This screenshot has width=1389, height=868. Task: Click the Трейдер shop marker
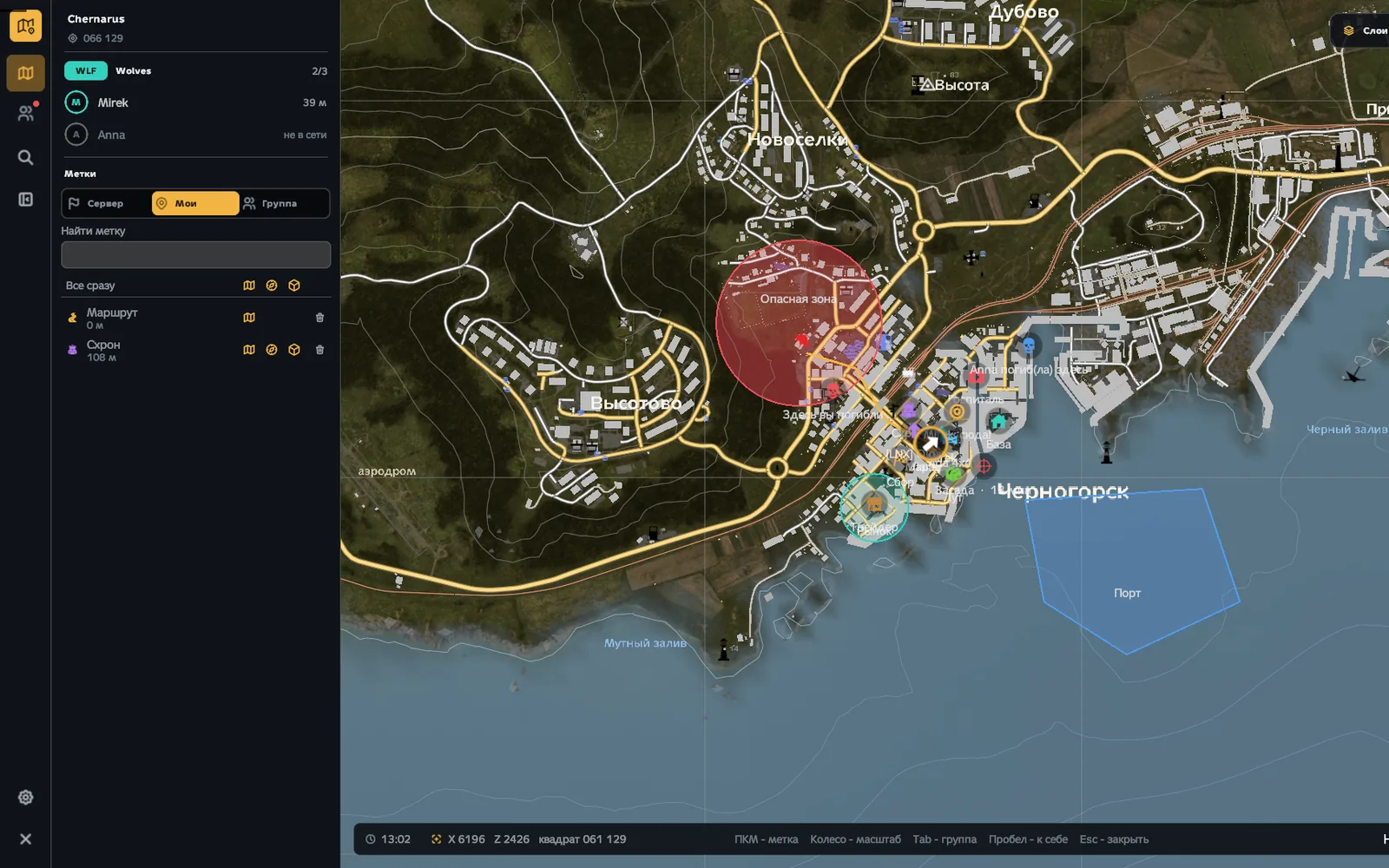point(874,504)
